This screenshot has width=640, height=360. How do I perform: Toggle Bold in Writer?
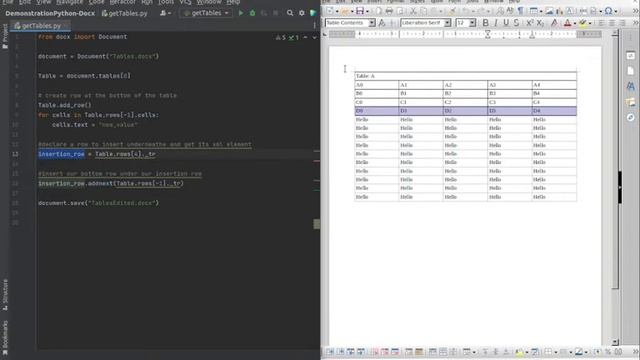485,23
